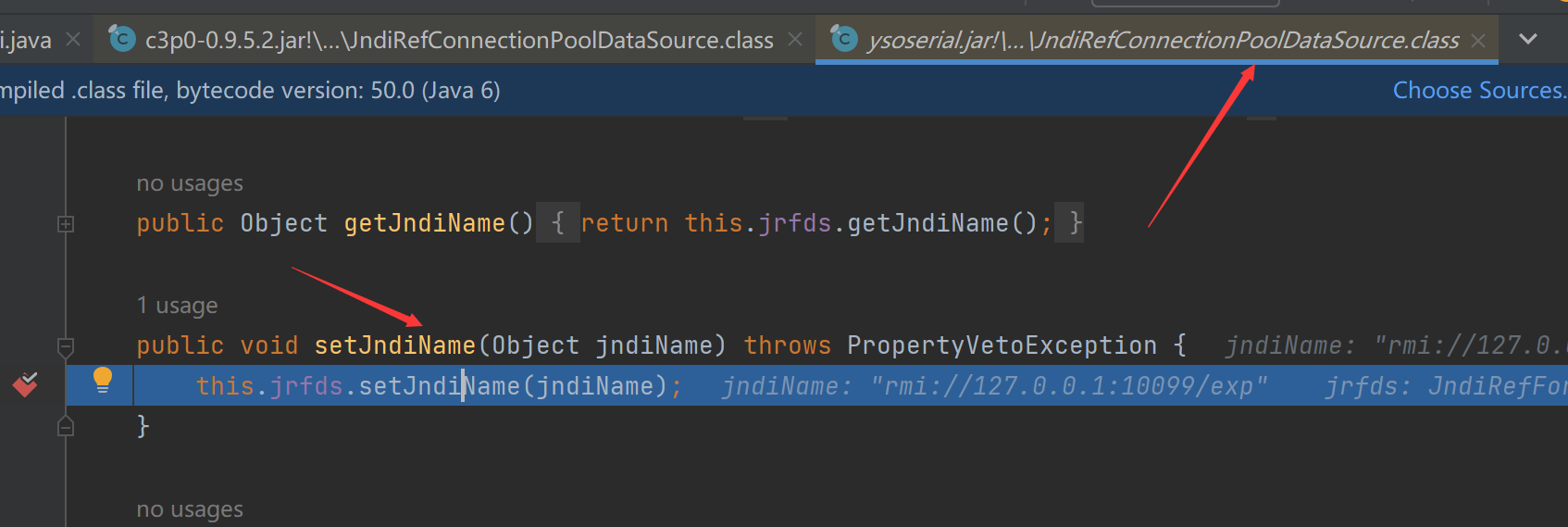Select the ysoserial.jar class tab
Viewport: 1568px width, 527px height.
click(1162, 40)
